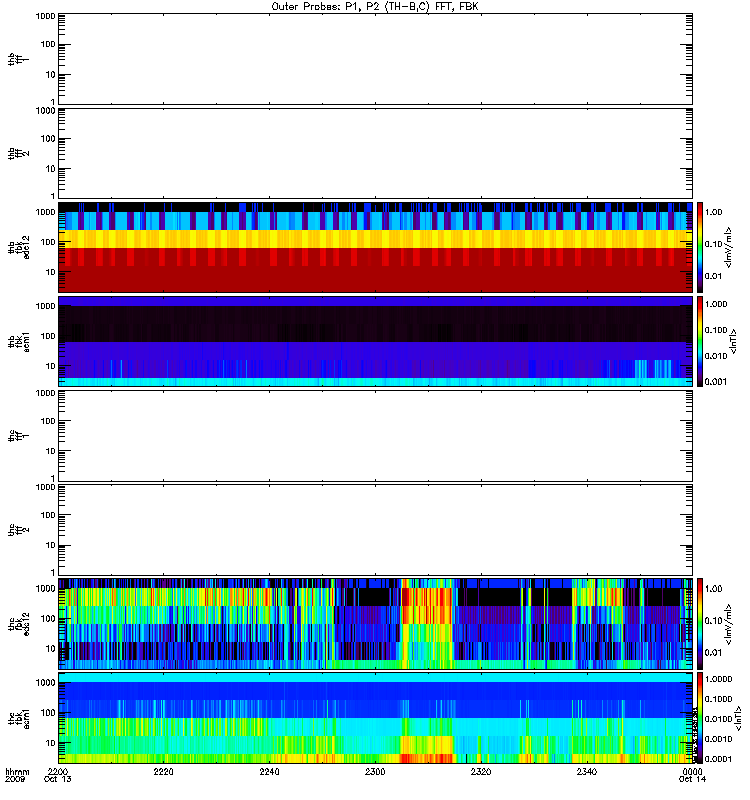This screenshot has width=750, height=800.
Task: Click the 'thb fbk scm1' y-axis title
Action: pos(18,341)
